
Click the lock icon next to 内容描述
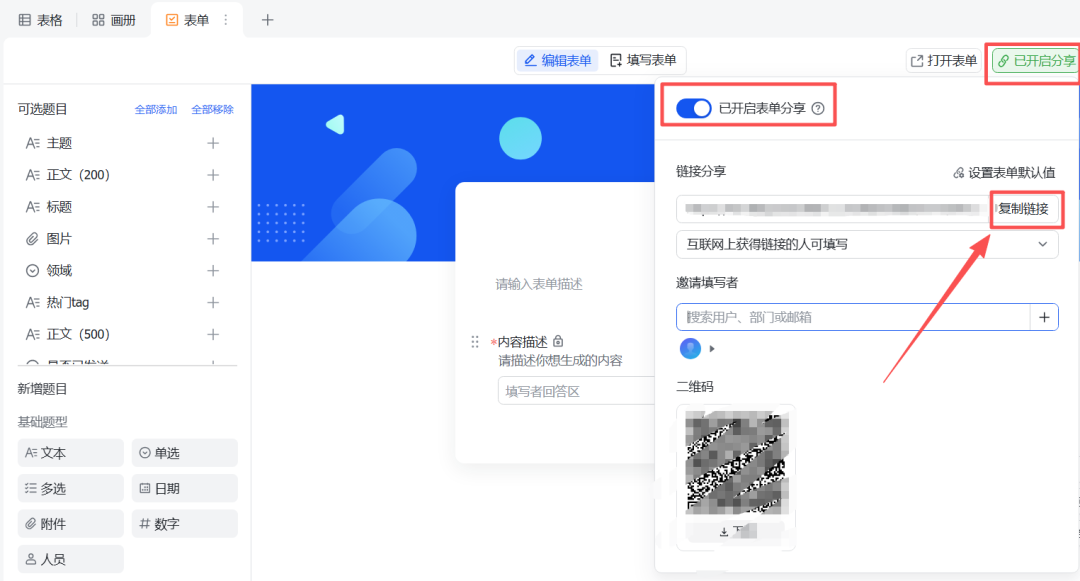coord(558,341)
